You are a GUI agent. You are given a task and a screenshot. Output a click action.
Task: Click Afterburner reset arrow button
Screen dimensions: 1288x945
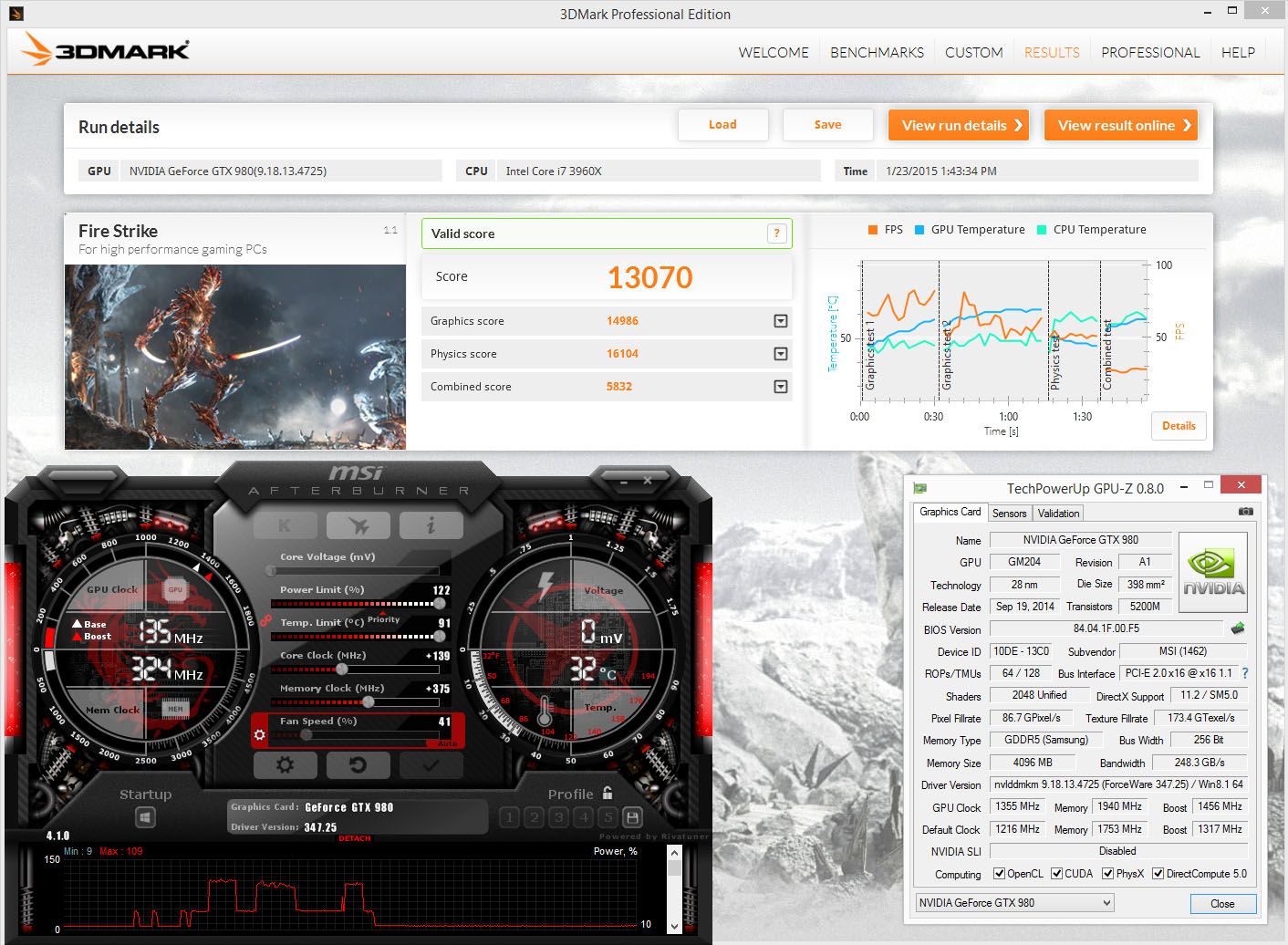358,764
